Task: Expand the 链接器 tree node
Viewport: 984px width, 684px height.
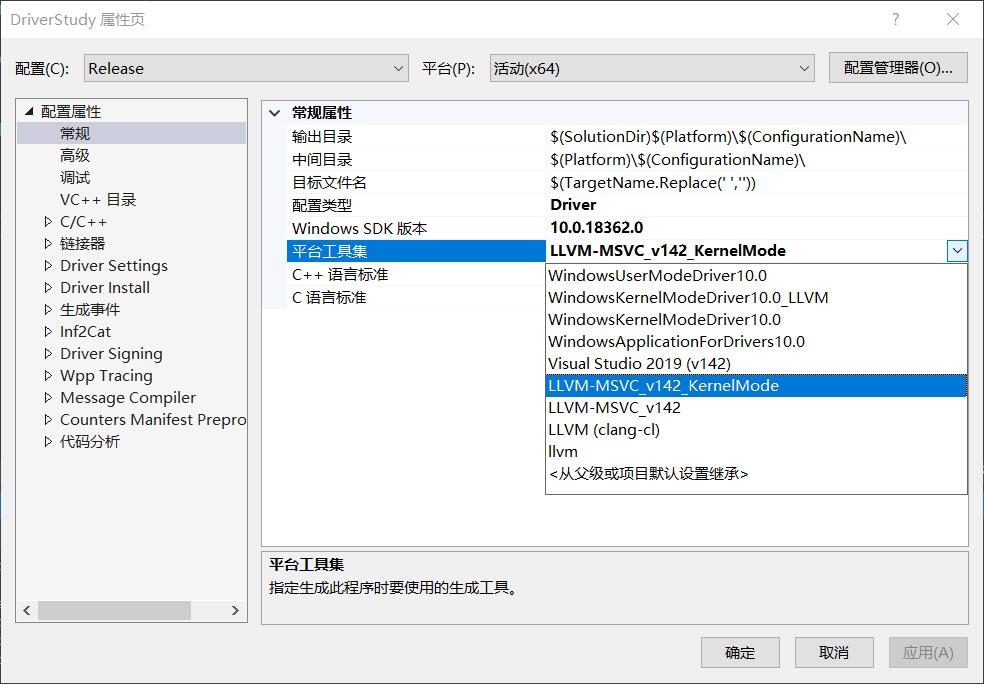Action: click(x=48, y=244)
